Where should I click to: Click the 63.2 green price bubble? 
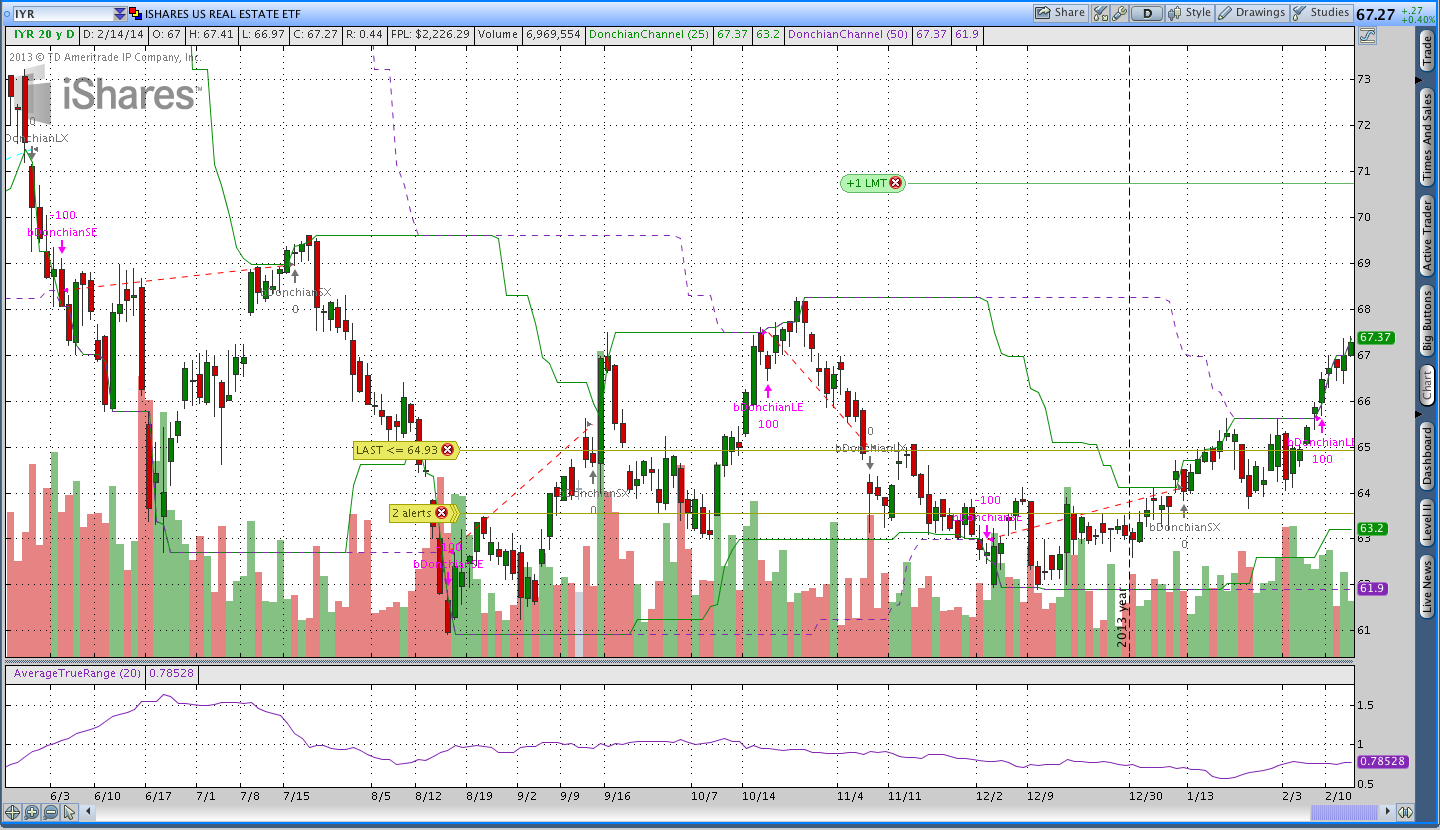[x=1372, y=528]
